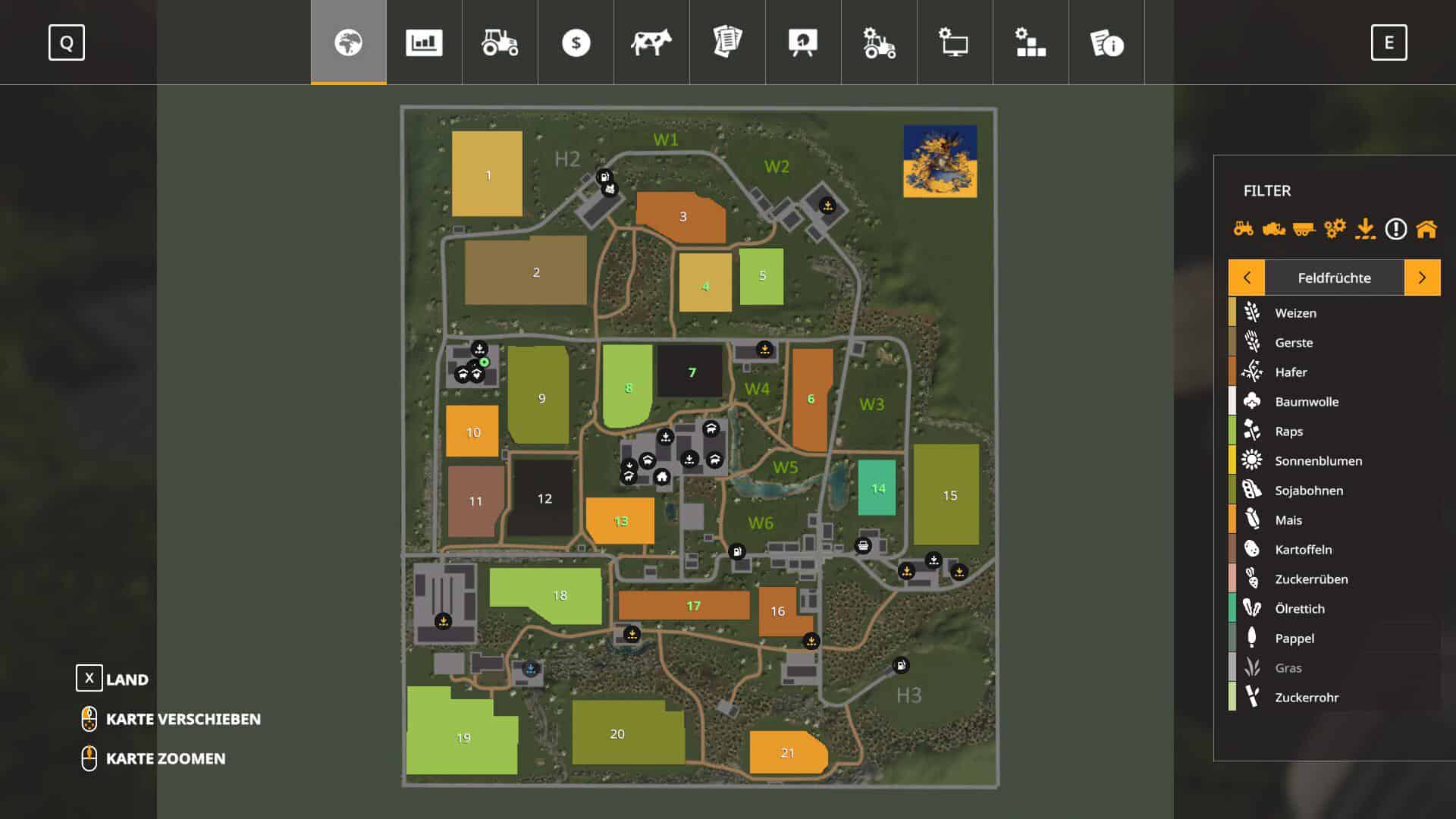Open the Finances dollar tab
This screenshot has width=1456, height=819.
(x=576, y=42)
